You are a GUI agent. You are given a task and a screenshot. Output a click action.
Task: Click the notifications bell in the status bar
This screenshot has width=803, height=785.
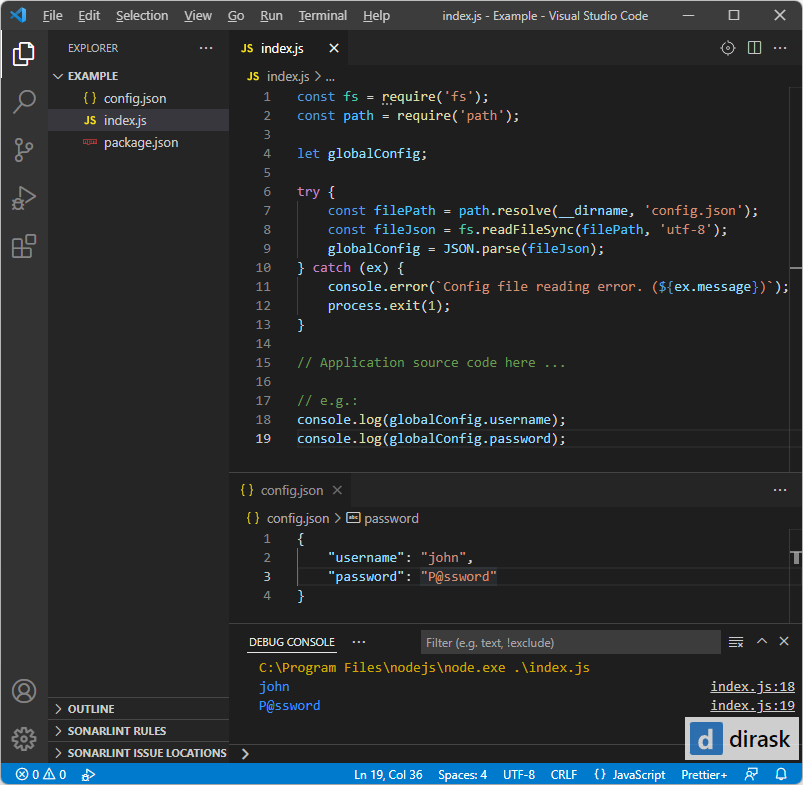(780, 774)
